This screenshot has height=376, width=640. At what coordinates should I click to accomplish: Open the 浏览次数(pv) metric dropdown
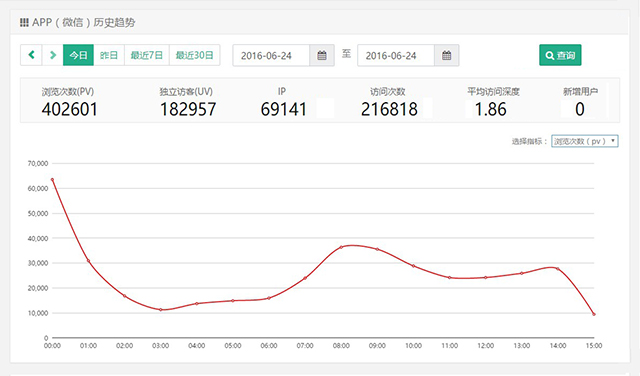(584, 141)
